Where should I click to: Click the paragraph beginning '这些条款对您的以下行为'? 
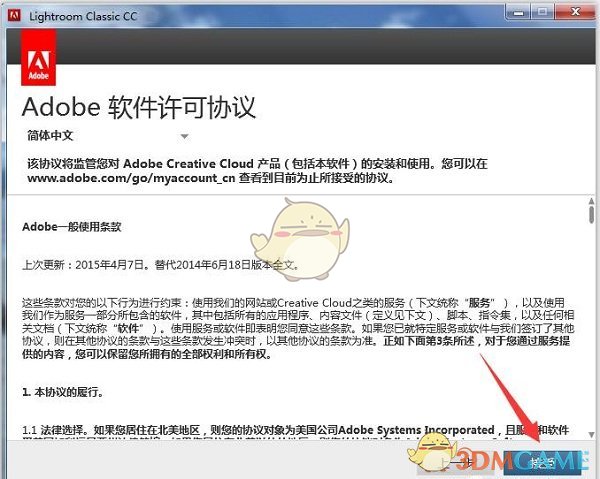click(298, 328)
